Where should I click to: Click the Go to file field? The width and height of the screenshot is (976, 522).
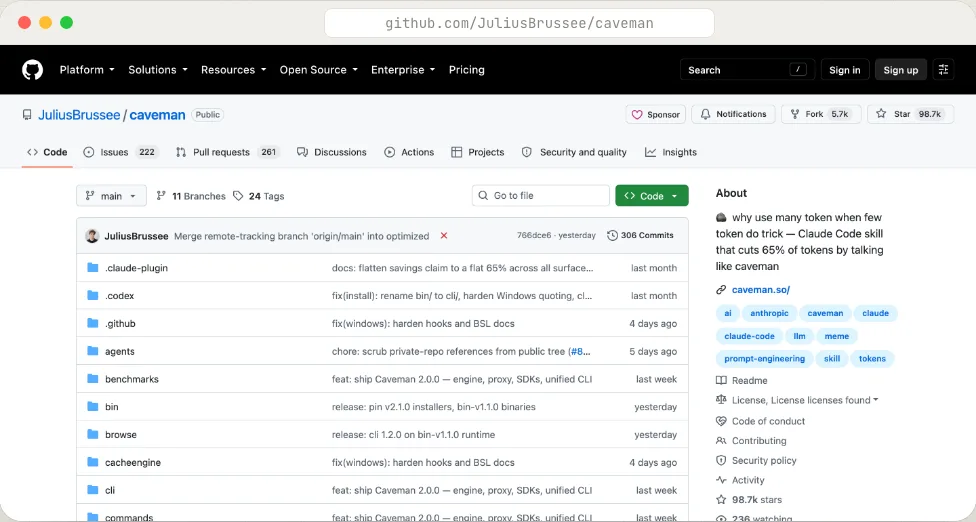tap(540, 195)
